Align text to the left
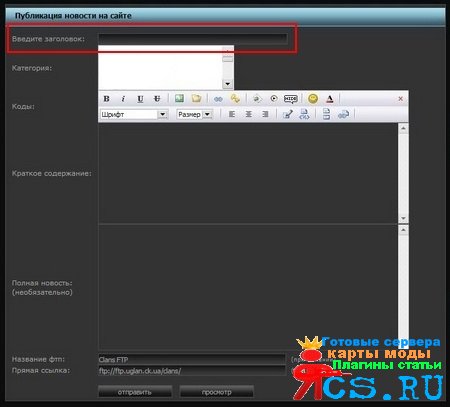 click(232, 114)
